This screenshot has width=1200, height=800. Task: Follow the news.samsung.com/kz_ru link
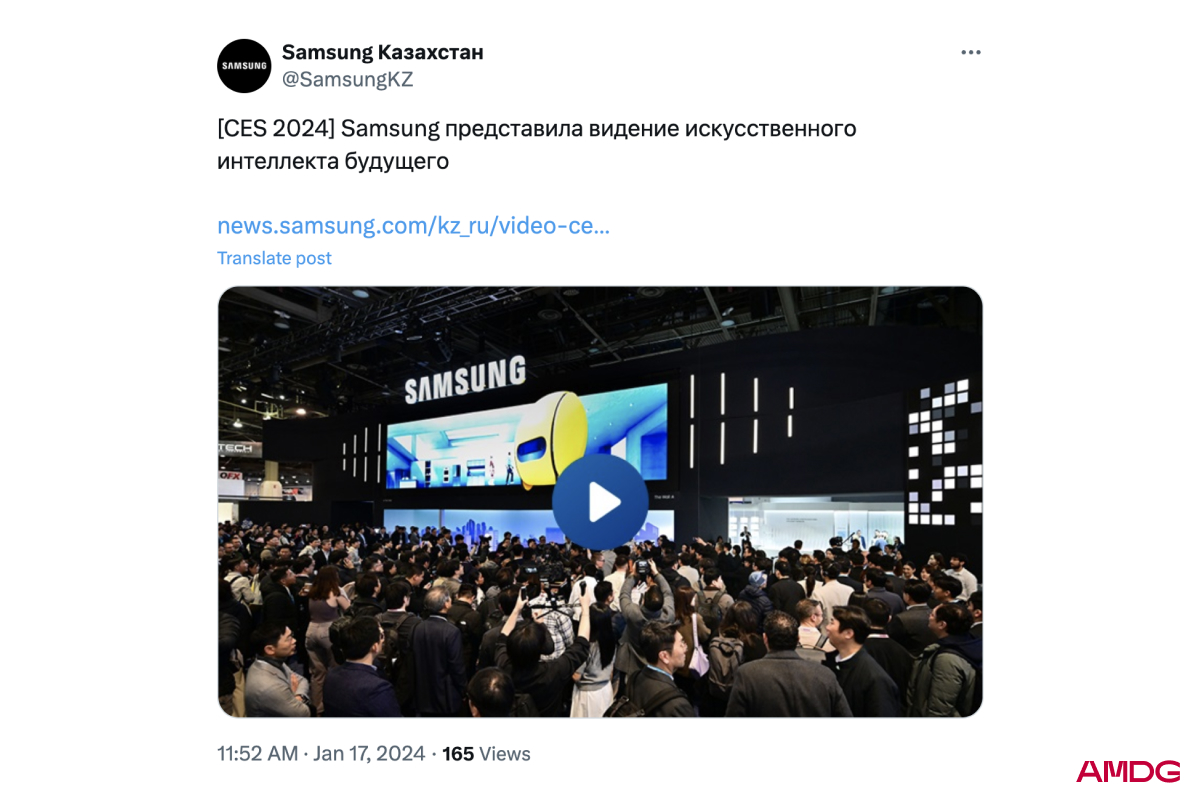pyautogui.click(x=413, y=226)
